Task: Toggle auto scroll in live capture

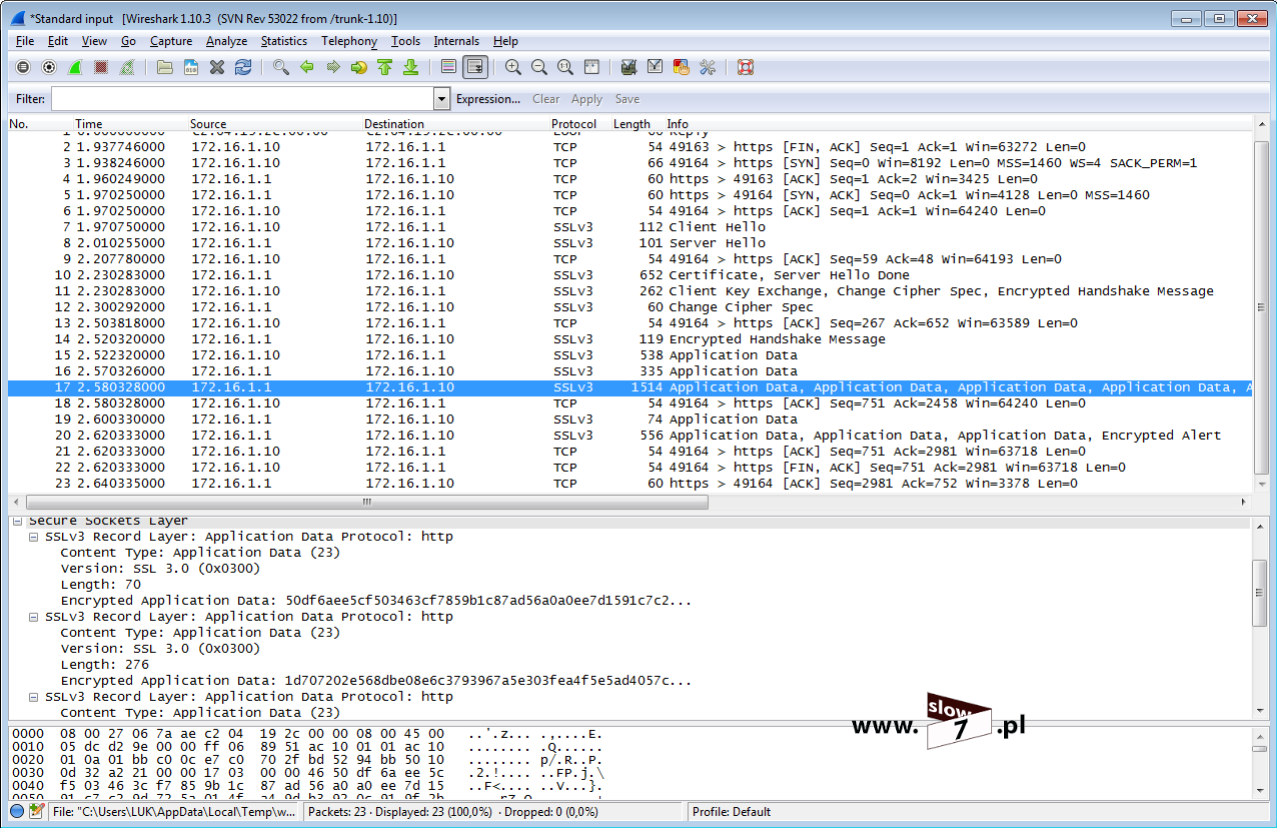Action: pos(475,67)
